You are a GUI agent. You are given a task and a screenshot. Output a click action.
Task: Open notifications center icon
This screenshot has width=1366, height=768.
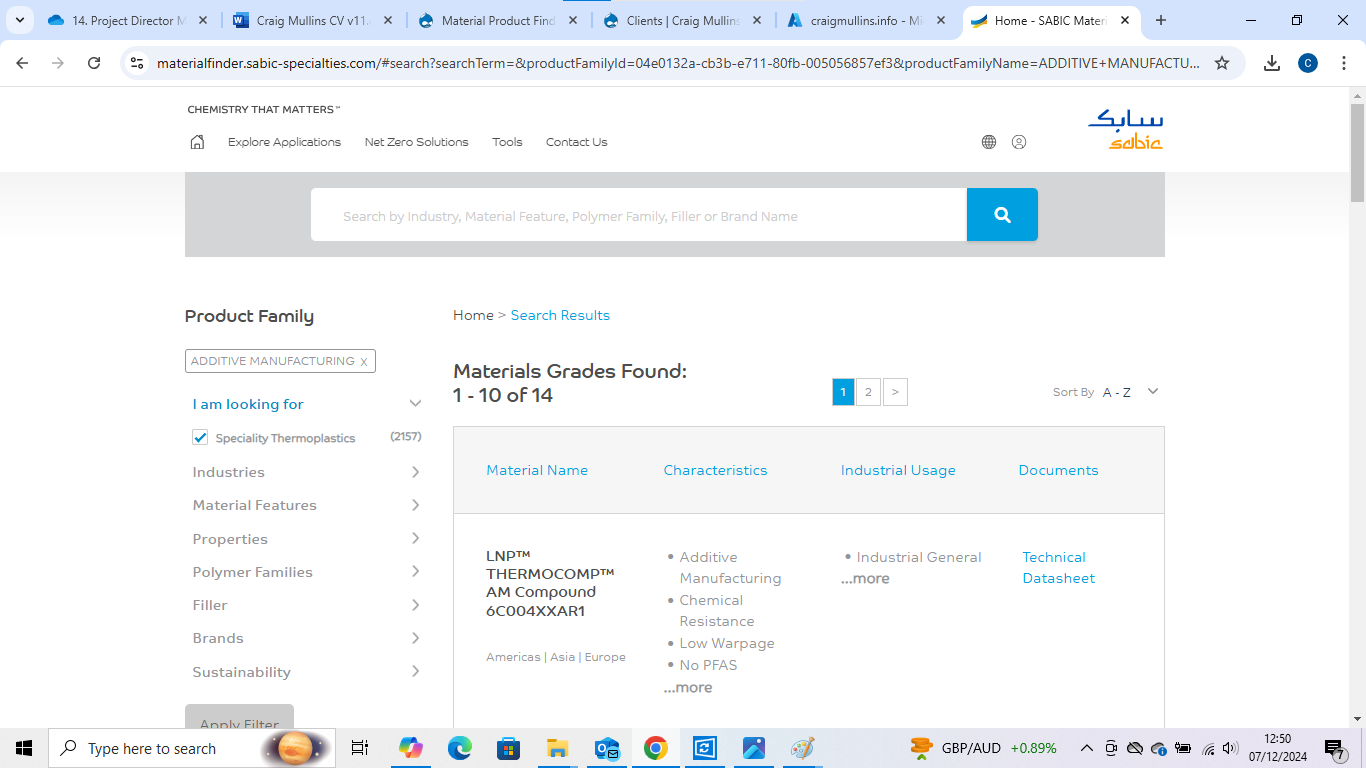pyautogui.click(x=1335, y=748)
